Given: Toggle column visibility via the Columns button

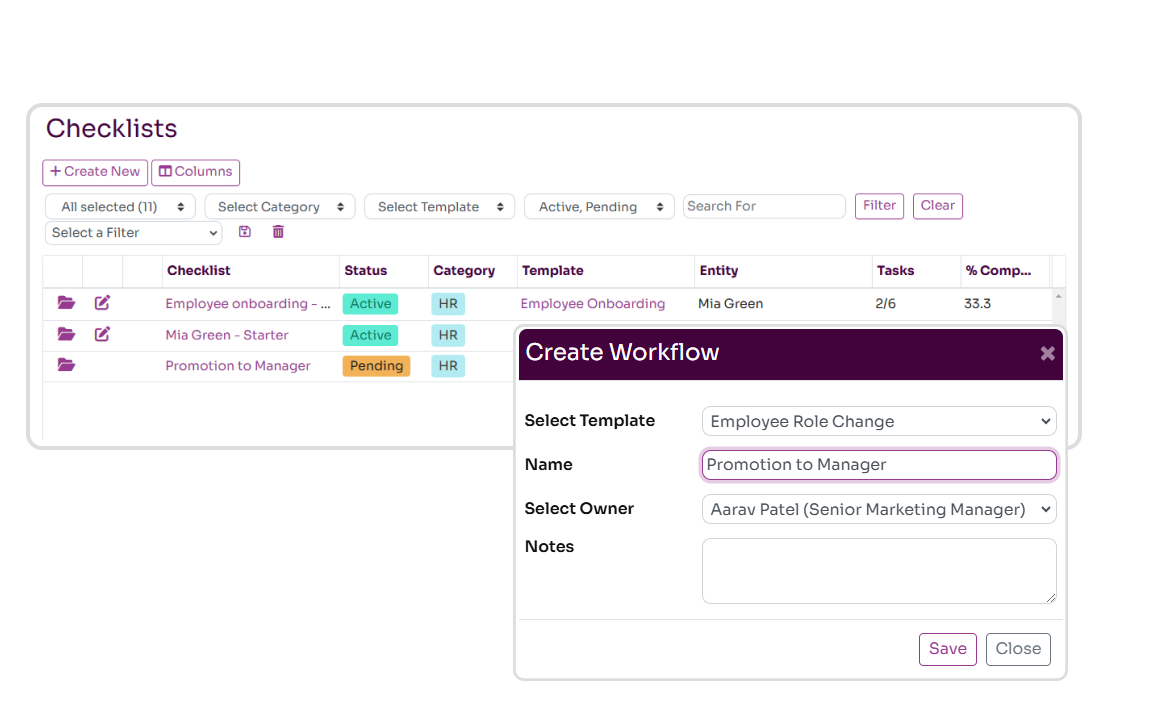Looking at the screenshot, I should pyautogui.click(x=195, y=172).
